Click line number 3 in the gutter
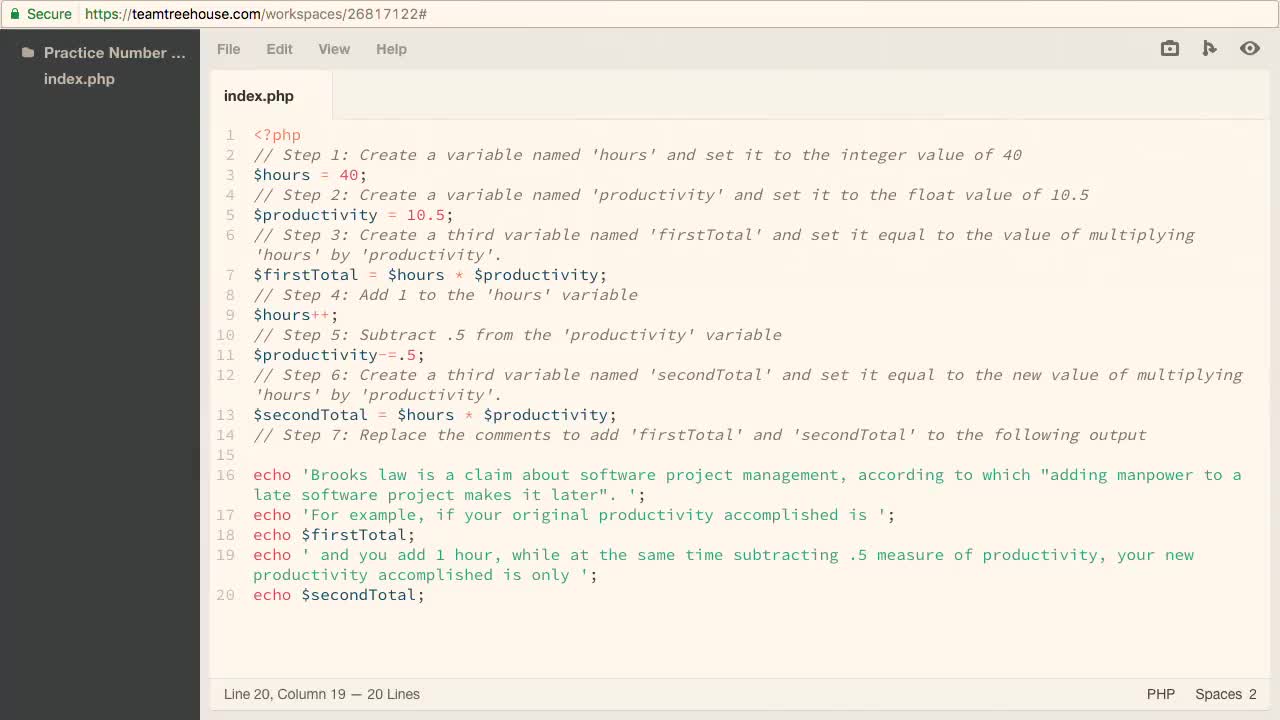Viewport: 1280px width, 720px height. 229,175
